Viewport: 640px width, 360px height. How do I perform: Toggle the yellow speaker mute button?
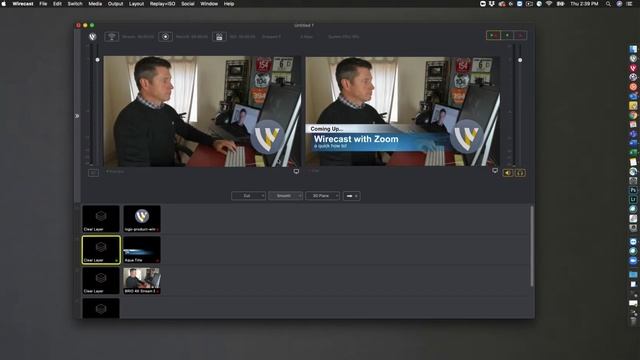(508, 173)
